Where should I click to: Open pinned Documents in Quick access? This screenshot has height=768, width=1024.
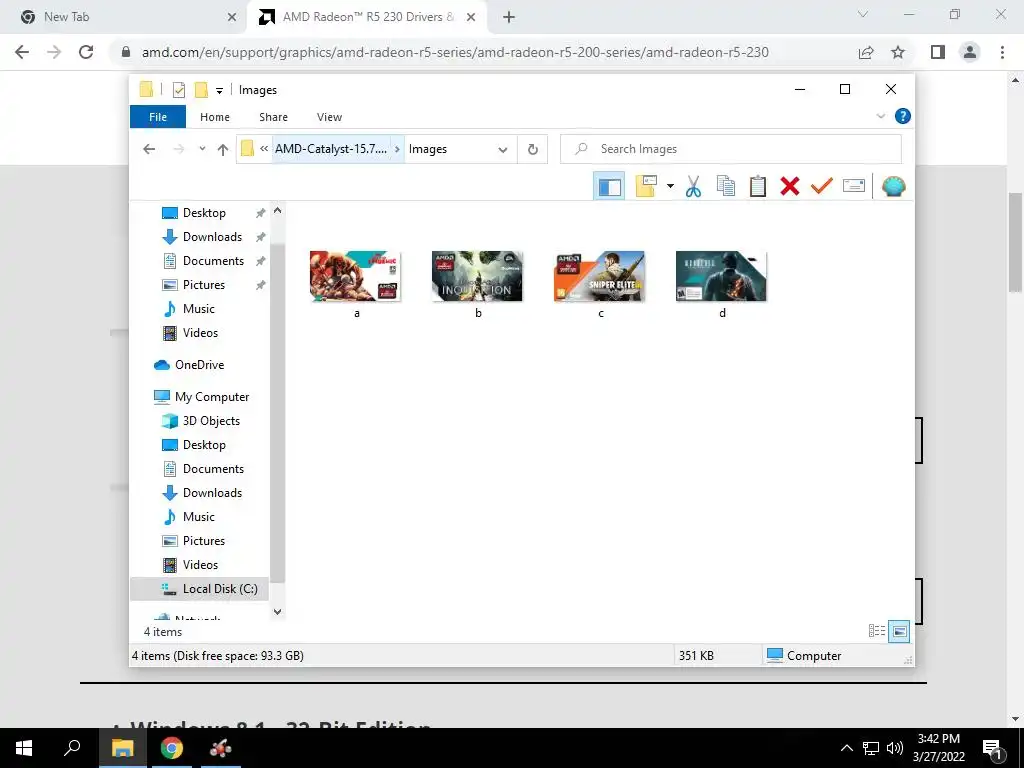pyautogui.click(x=213, y=261)
